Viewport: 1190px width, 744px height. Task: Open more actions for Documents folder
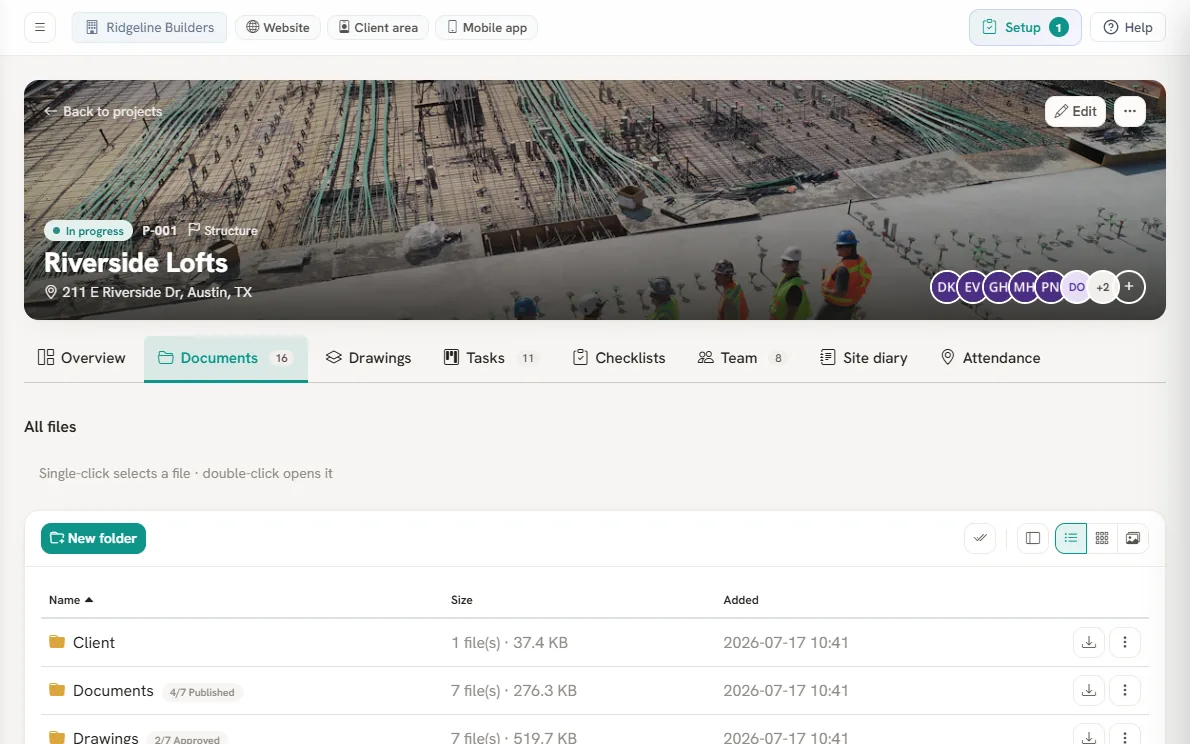(x=1125, y=690)
